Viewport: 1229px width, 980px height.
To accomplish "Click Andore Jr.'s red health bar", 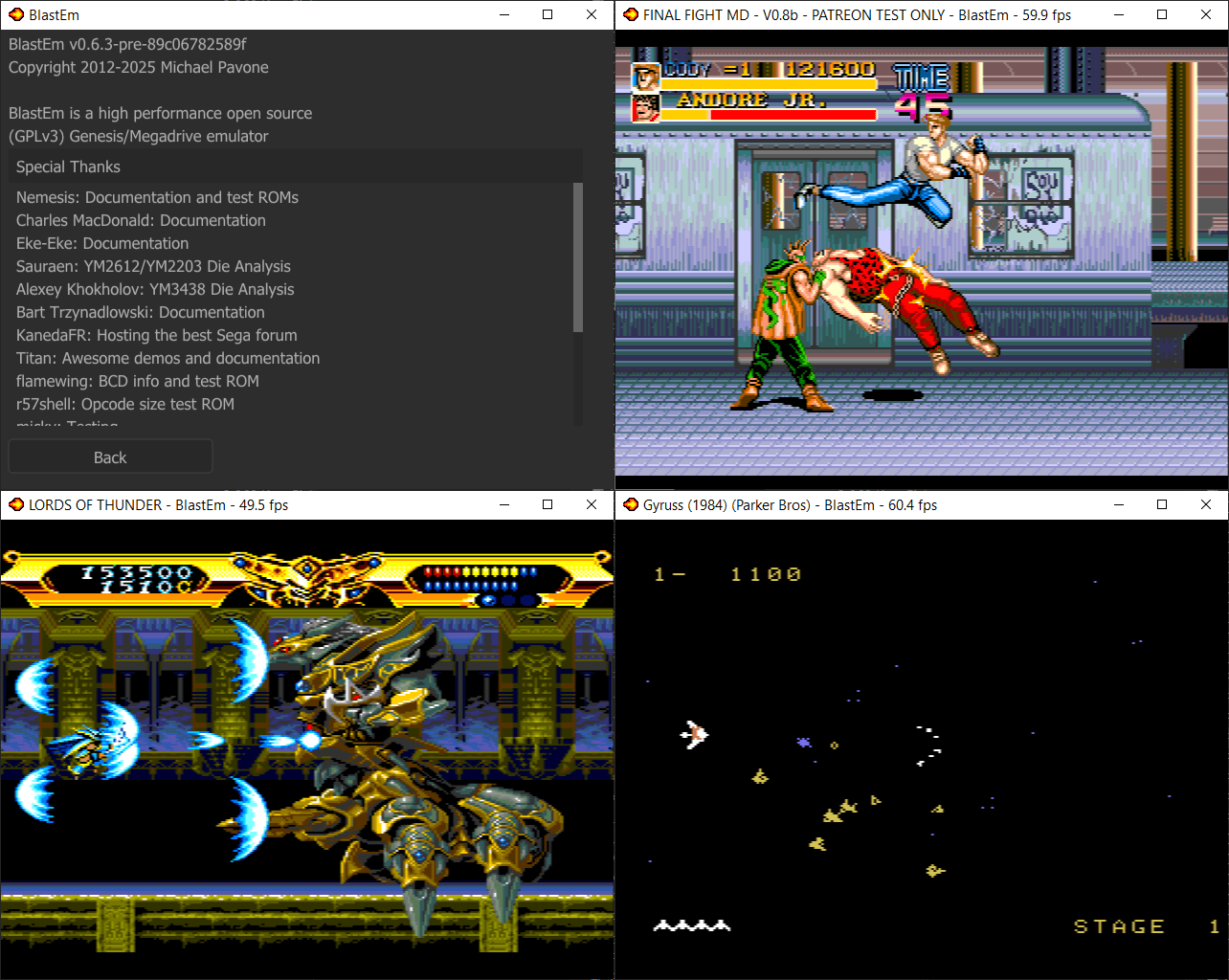I will click(793, 114).
